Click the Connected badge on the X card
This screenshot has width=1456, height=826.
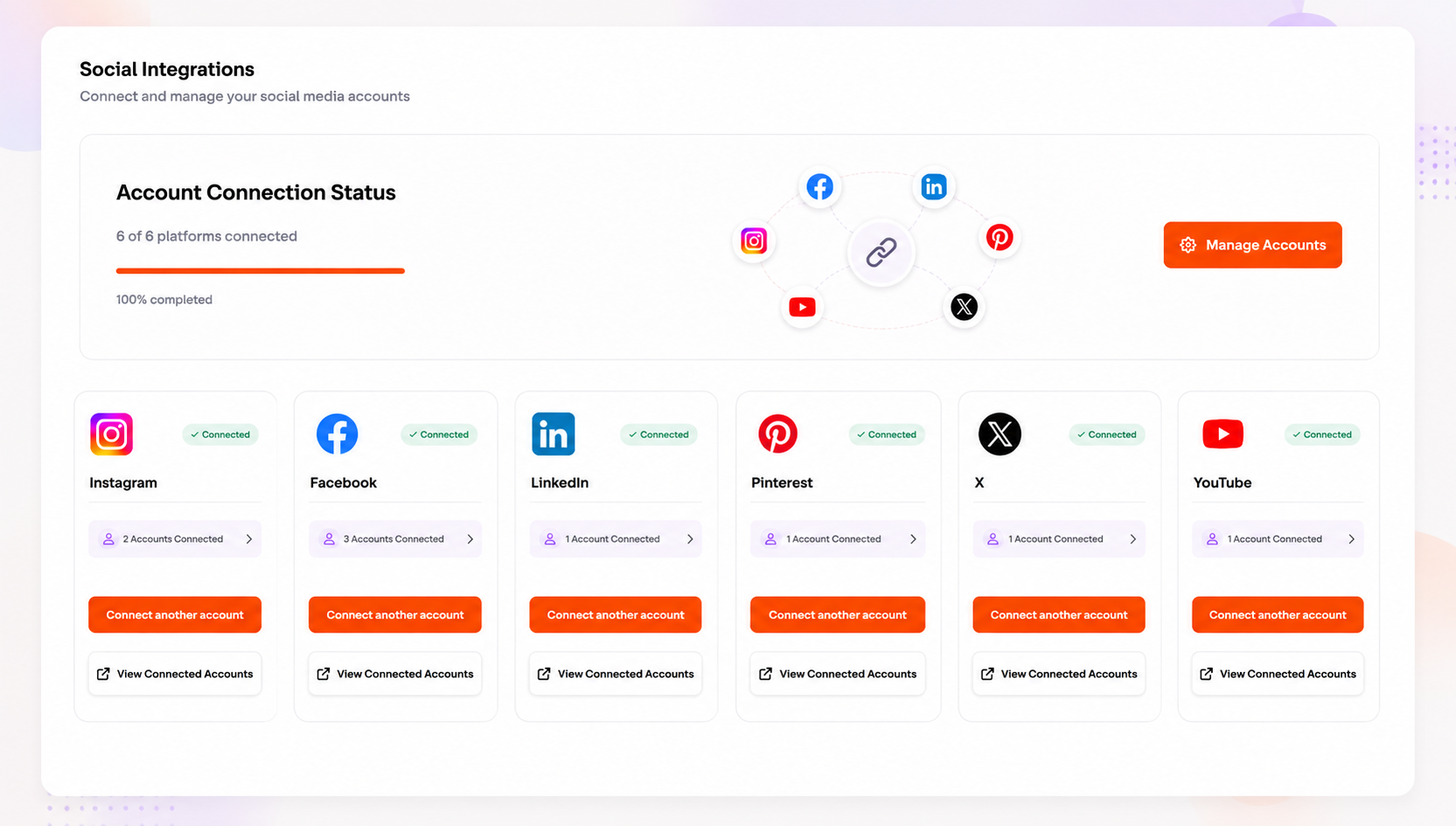coord(1107,434)
